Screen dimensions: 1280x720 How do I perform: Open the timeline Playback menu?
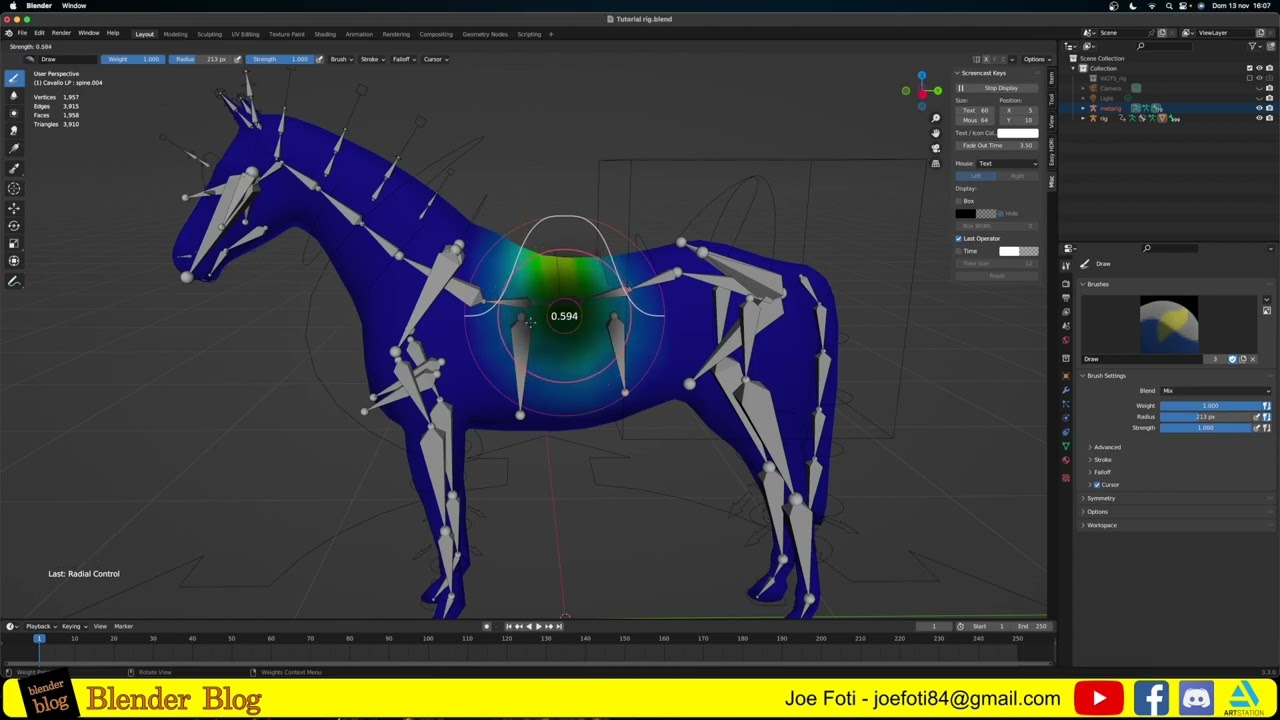coord(41,626)
